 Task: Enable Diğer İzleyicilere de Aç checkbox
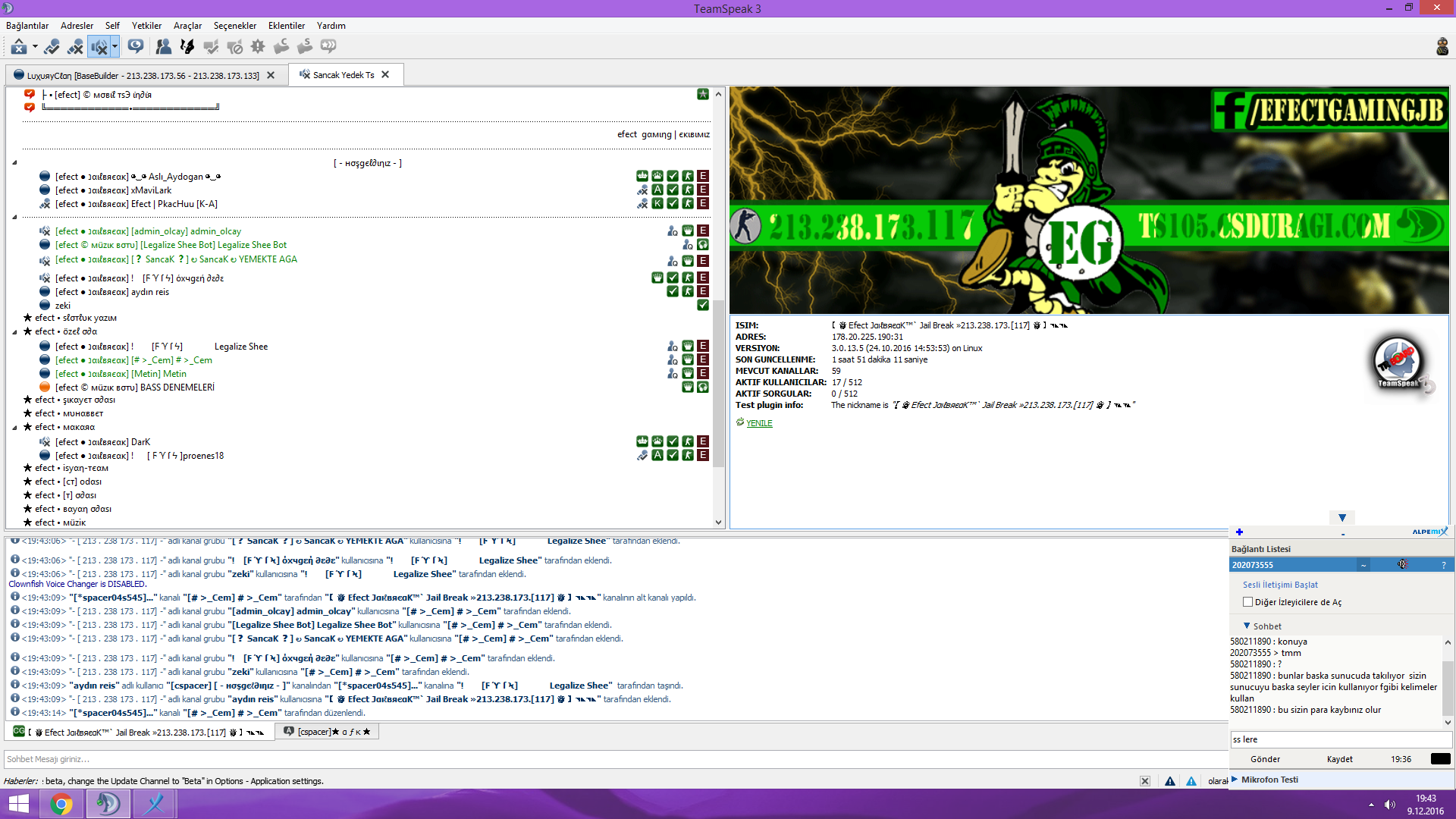(x=1247, y=602)
